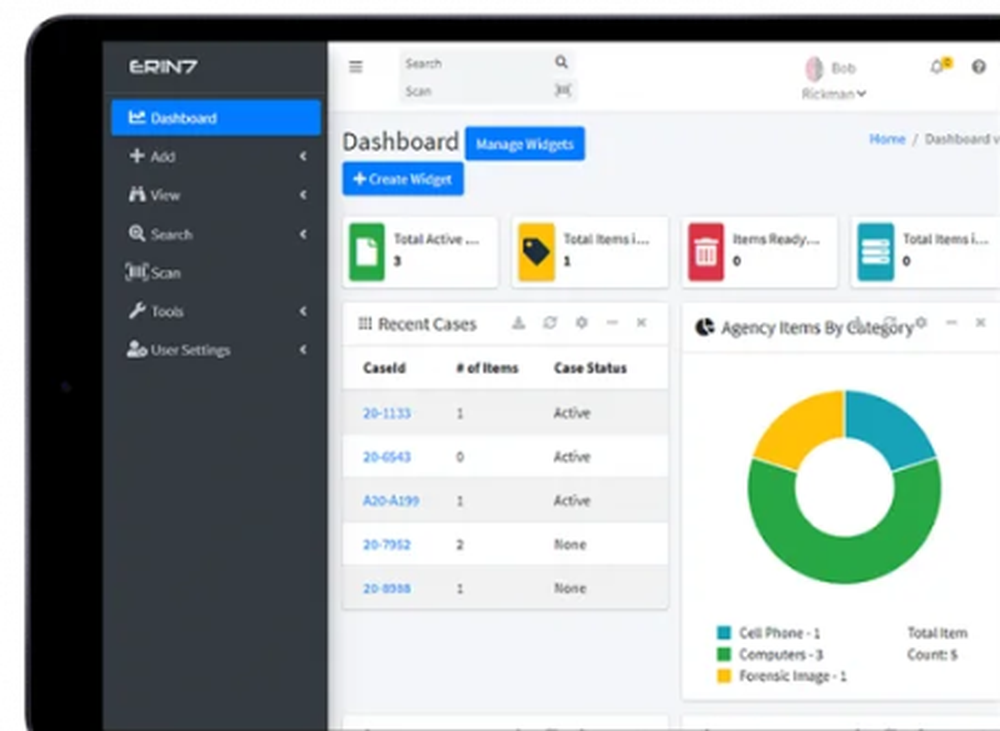Close the Recent Cases widget
Viewport: 1000px width, 731px height.
tap(642, 323)
